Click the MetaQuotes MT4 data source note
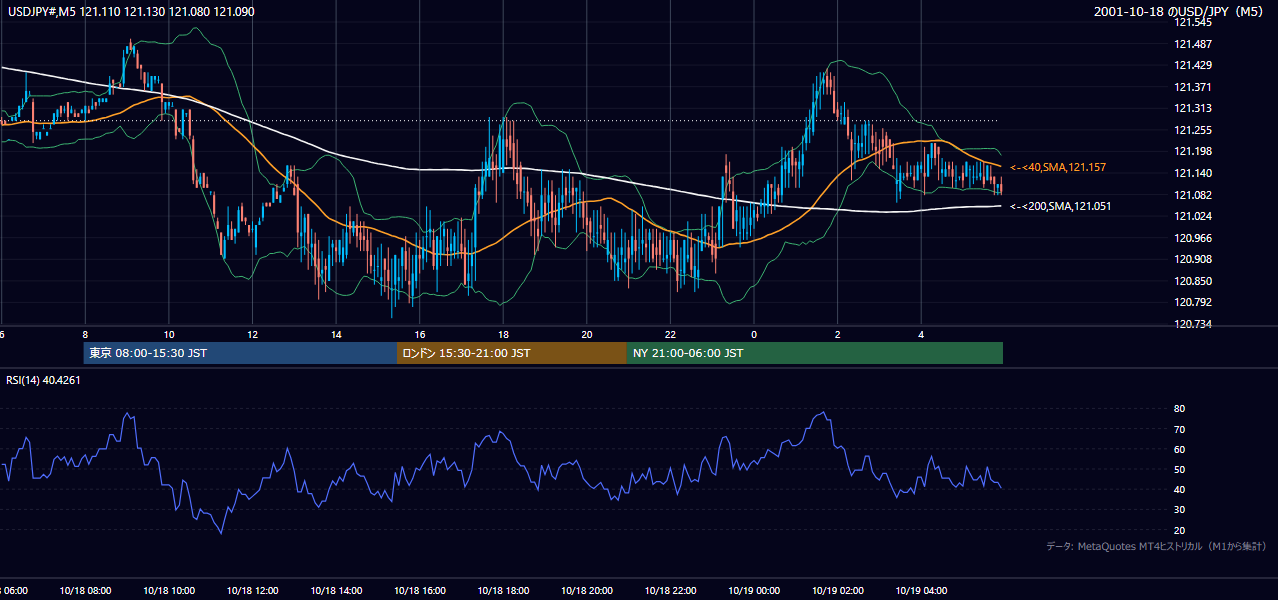This screenshot has height=600, width=1278. click(1157, 546)
